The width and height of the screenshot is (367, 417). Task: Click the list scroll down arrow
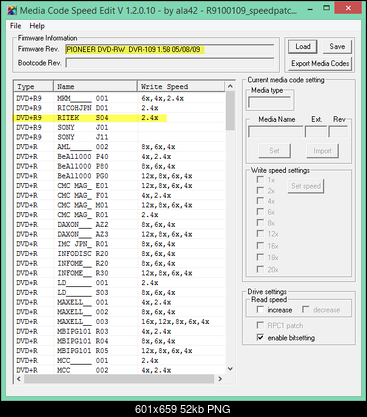[x=230, y=369]
